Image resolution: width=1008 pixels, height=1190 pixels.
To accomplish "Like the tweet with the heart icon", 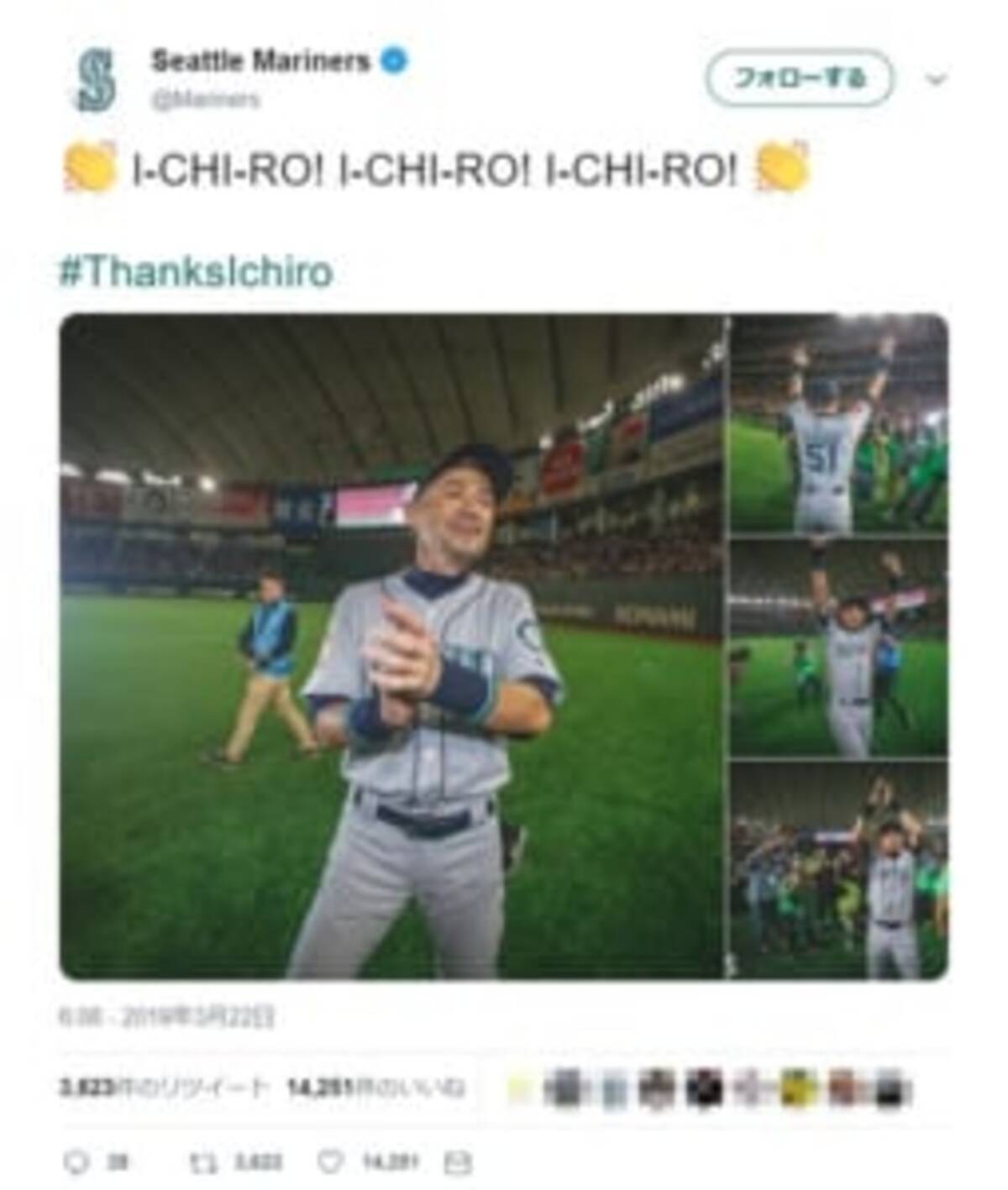I will pos(329,1161).
